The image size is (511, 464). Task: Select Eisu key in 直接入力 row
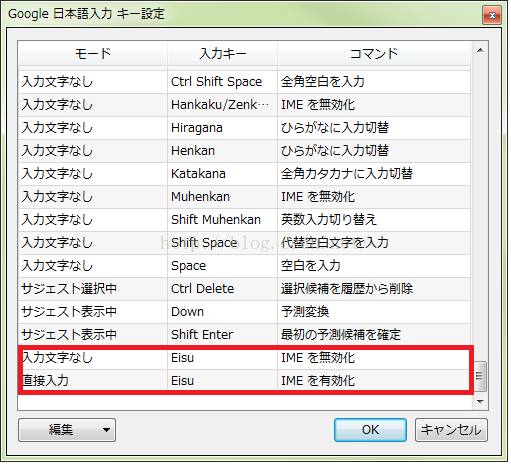pos(223,381)
